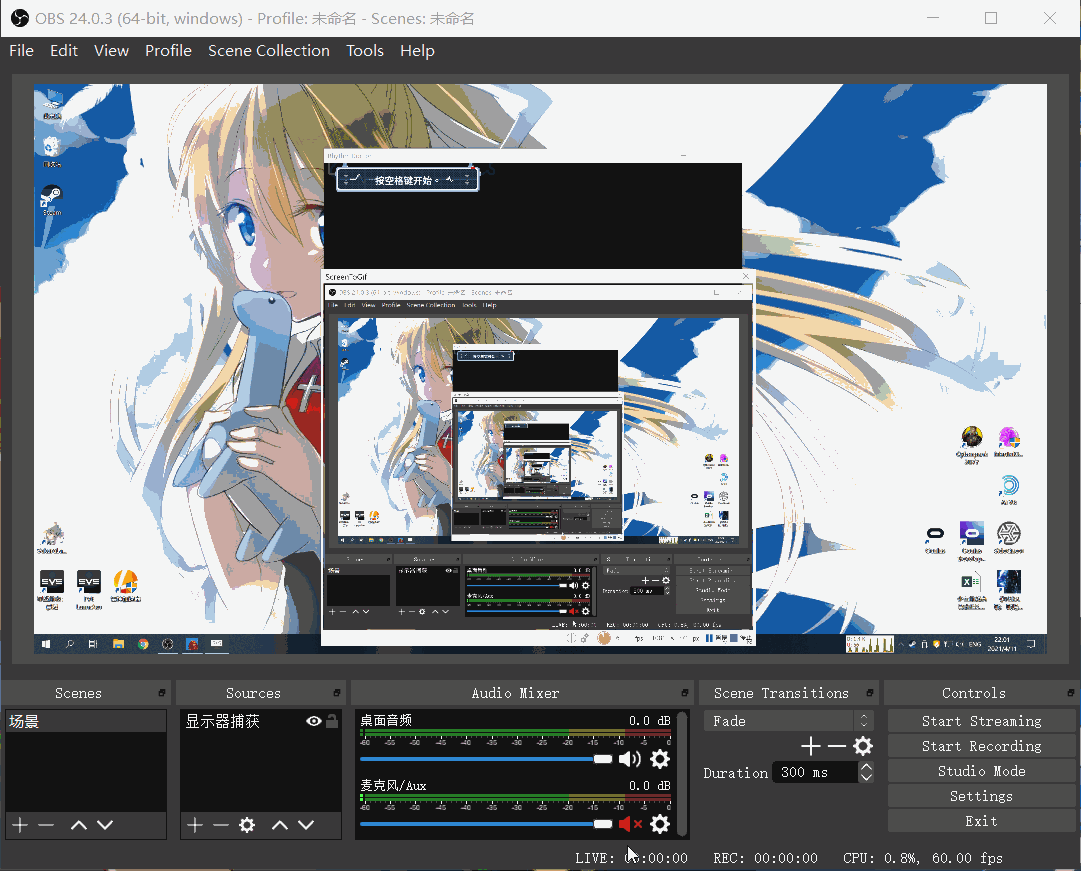Open the View menu
Screen dimensions: 1081x871
(111, 51)
